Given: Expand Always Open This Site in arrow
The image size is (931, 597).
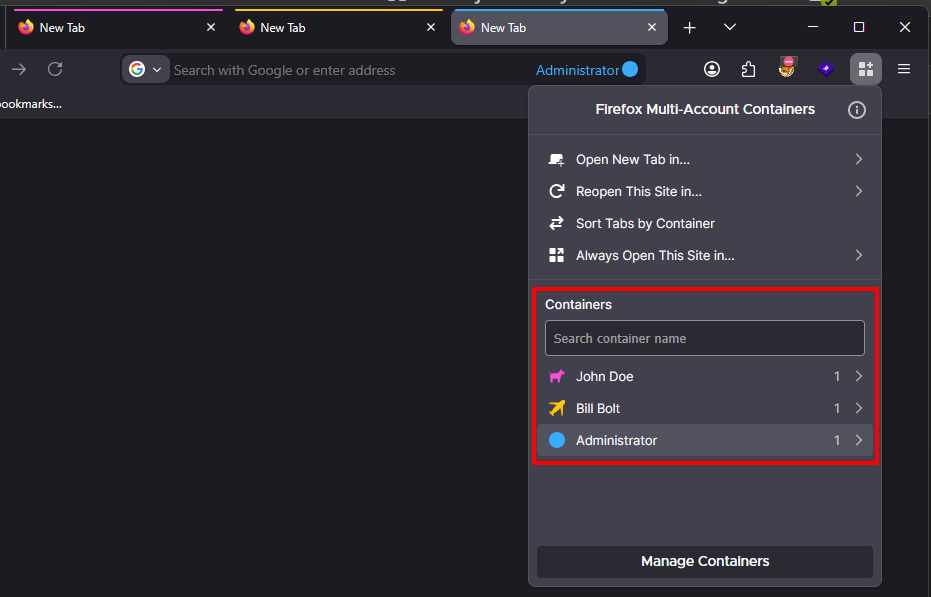Looking at the screenshot, I should [x=859, y=255].
